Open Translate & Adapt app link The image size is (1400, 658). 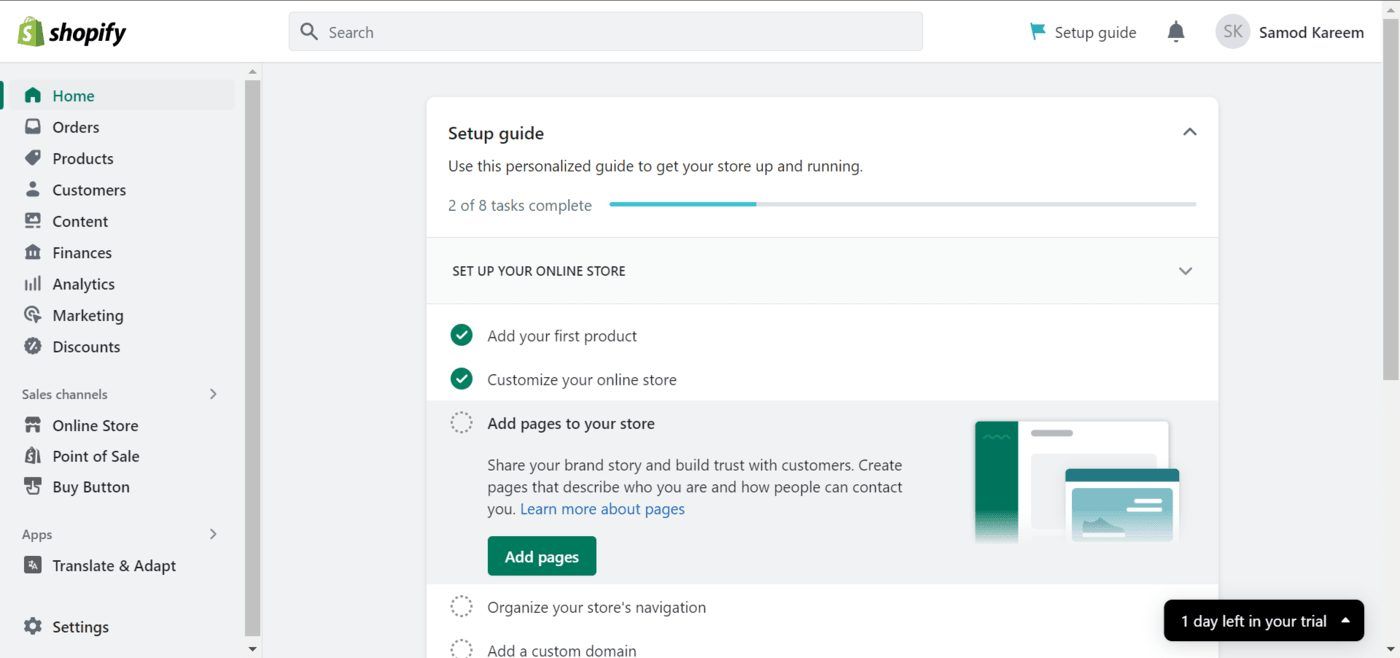(114, 565)
